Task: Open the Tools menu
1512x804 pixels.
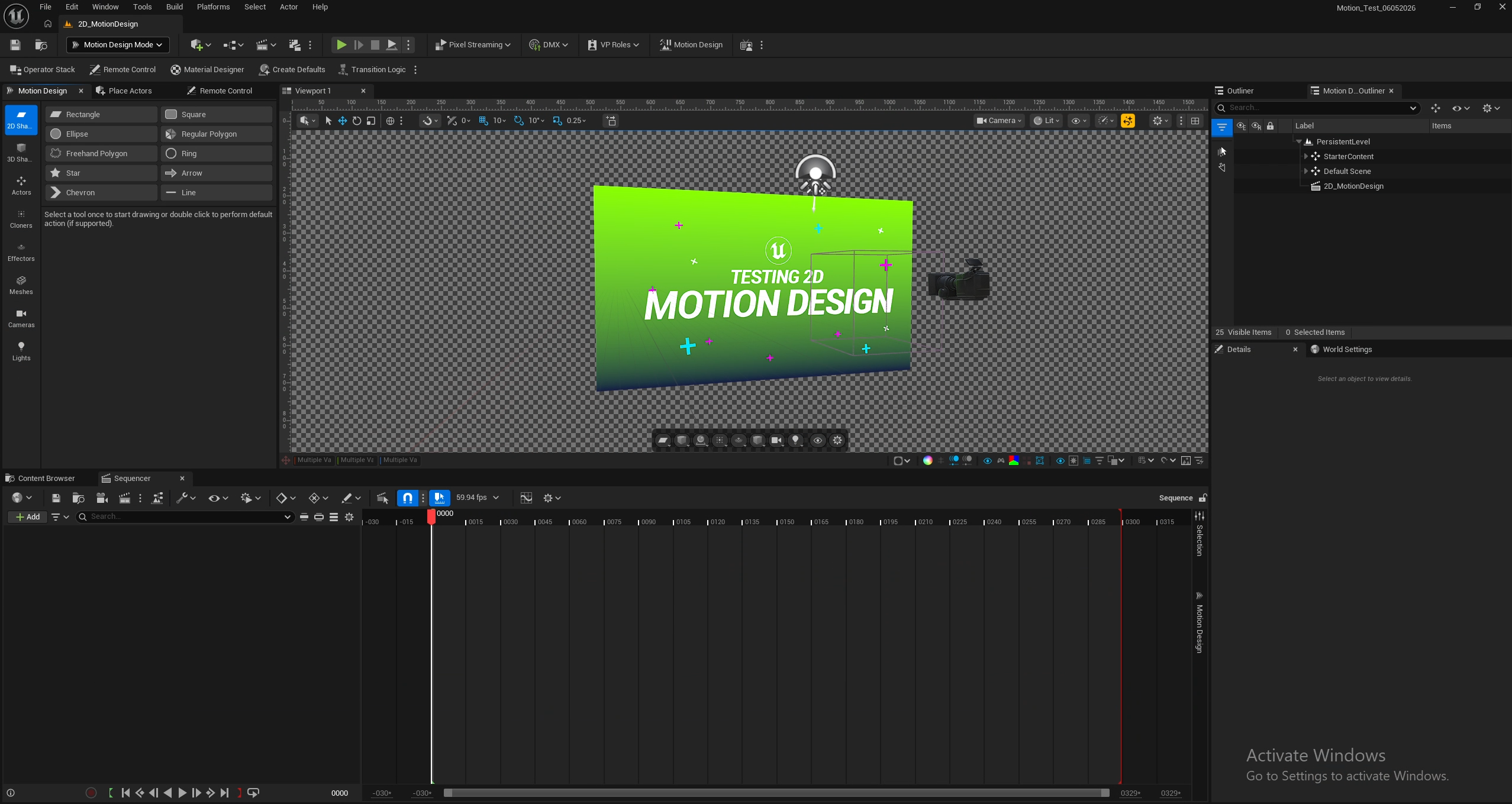Action: [142, 7]
